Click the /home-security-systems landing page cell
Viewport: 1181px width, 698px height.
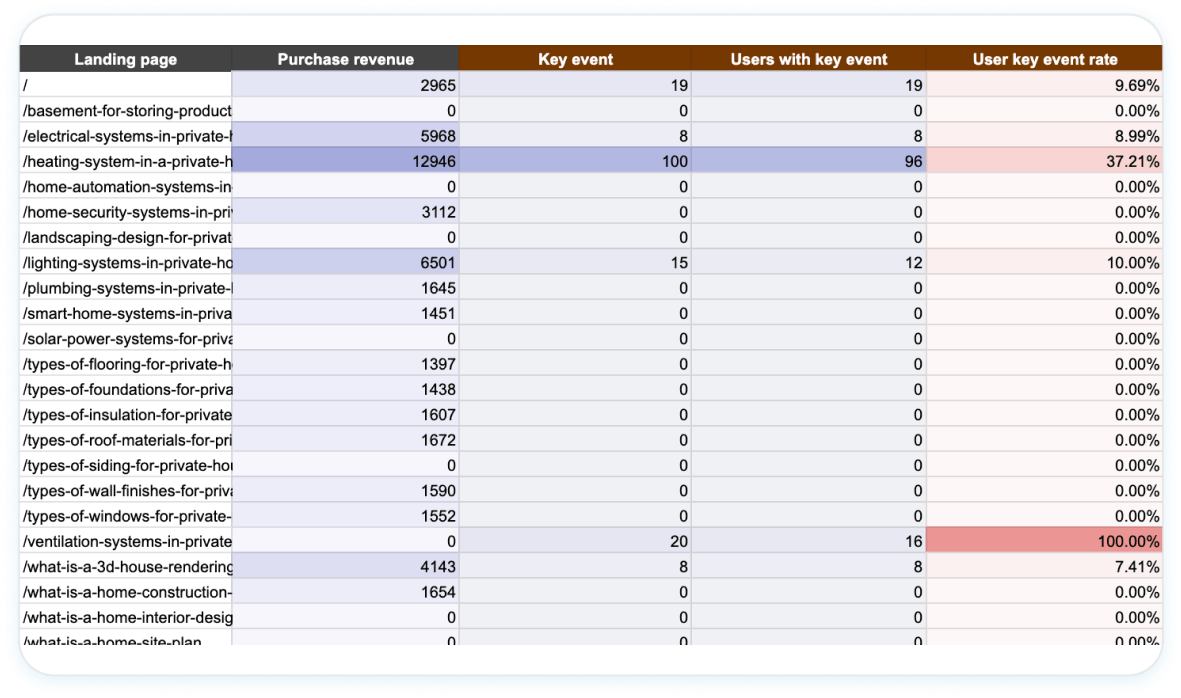coord(126,212)
